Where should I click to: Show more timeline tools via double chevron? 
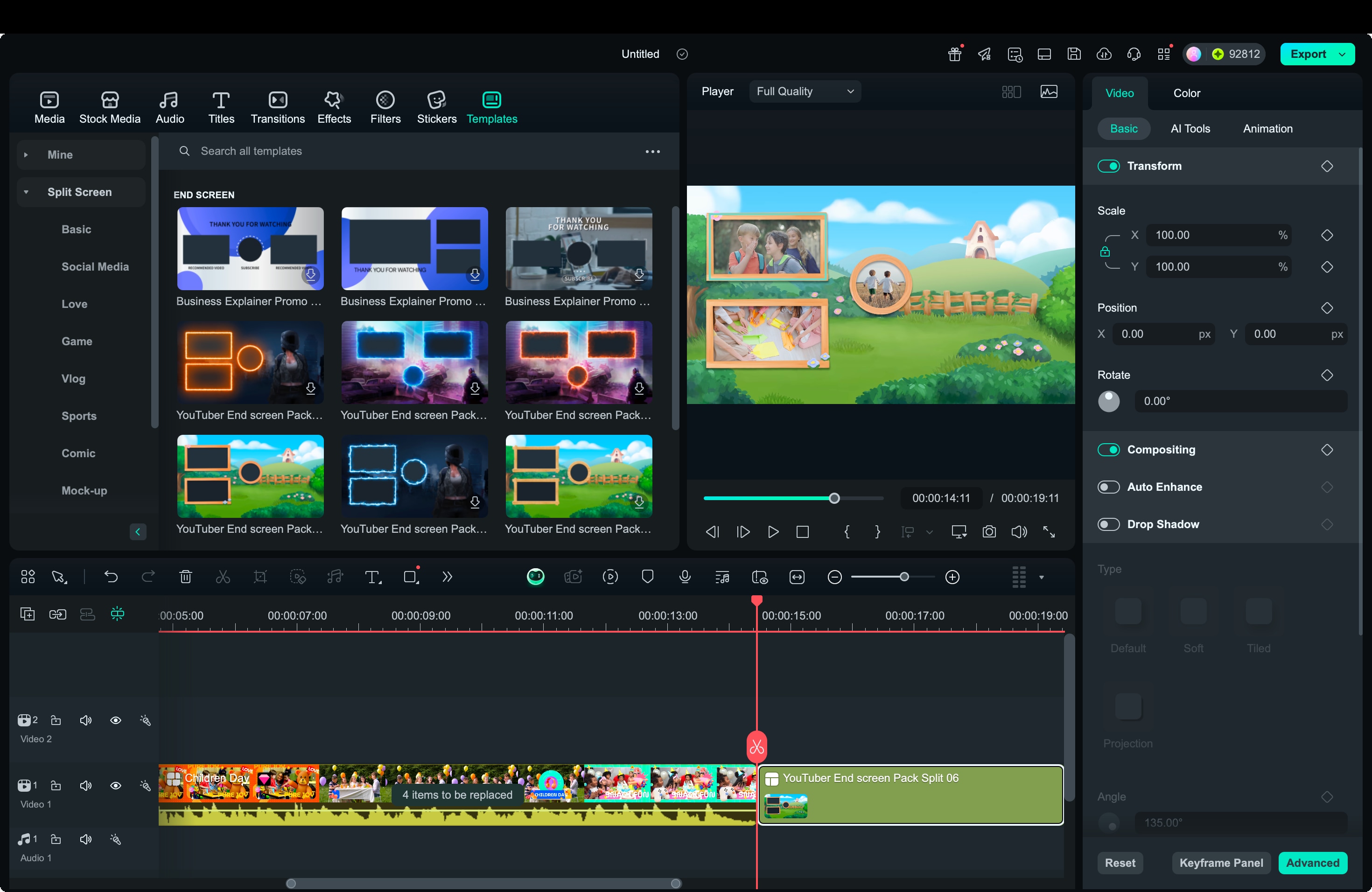[x=448, y=577]
